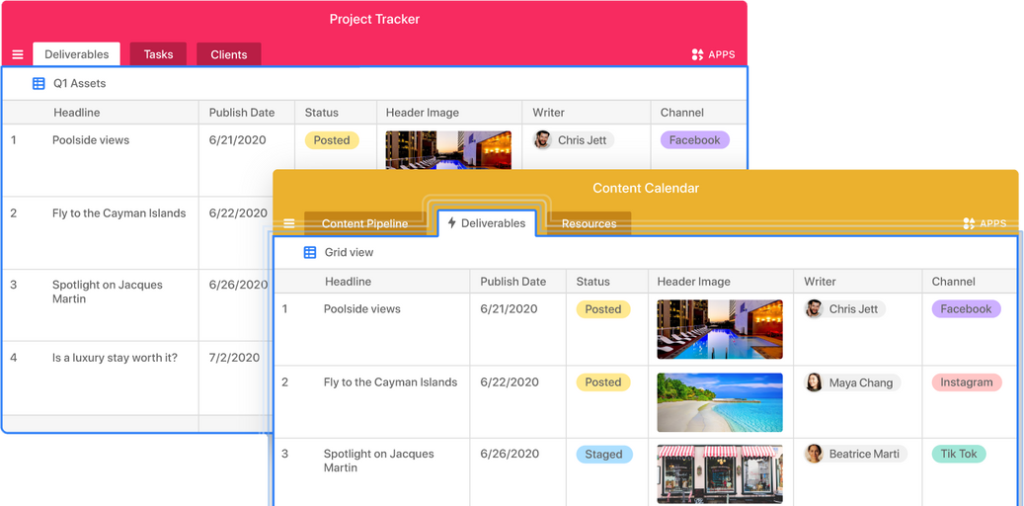
Task: Click lightning bolt icon on Deliverables tab
Action: click(451, 223)
